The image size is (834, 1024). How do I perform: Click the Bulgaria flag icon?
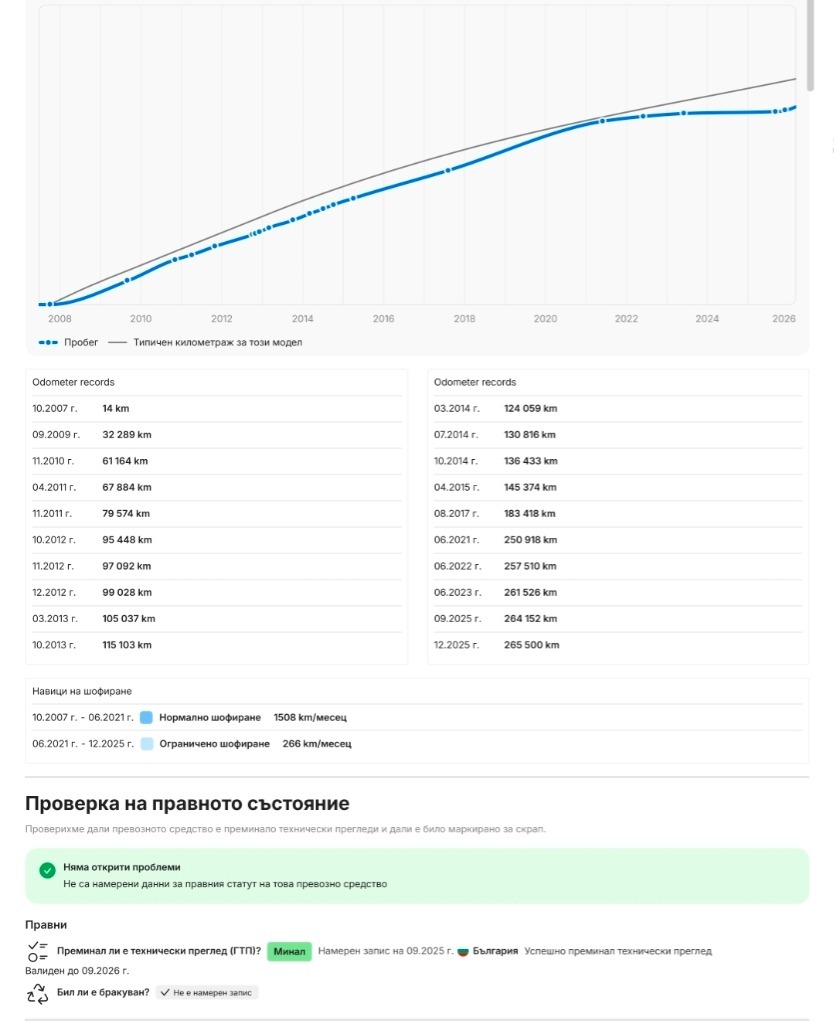pos(463,952)
